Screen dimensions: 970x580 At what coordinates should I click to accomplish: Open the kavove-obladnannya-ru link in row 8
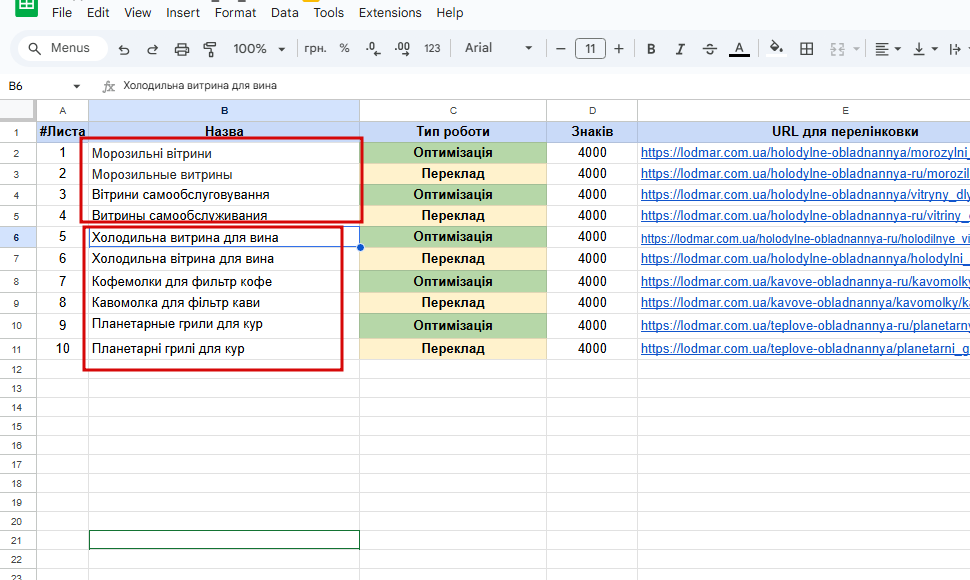(x=805, y=282)
